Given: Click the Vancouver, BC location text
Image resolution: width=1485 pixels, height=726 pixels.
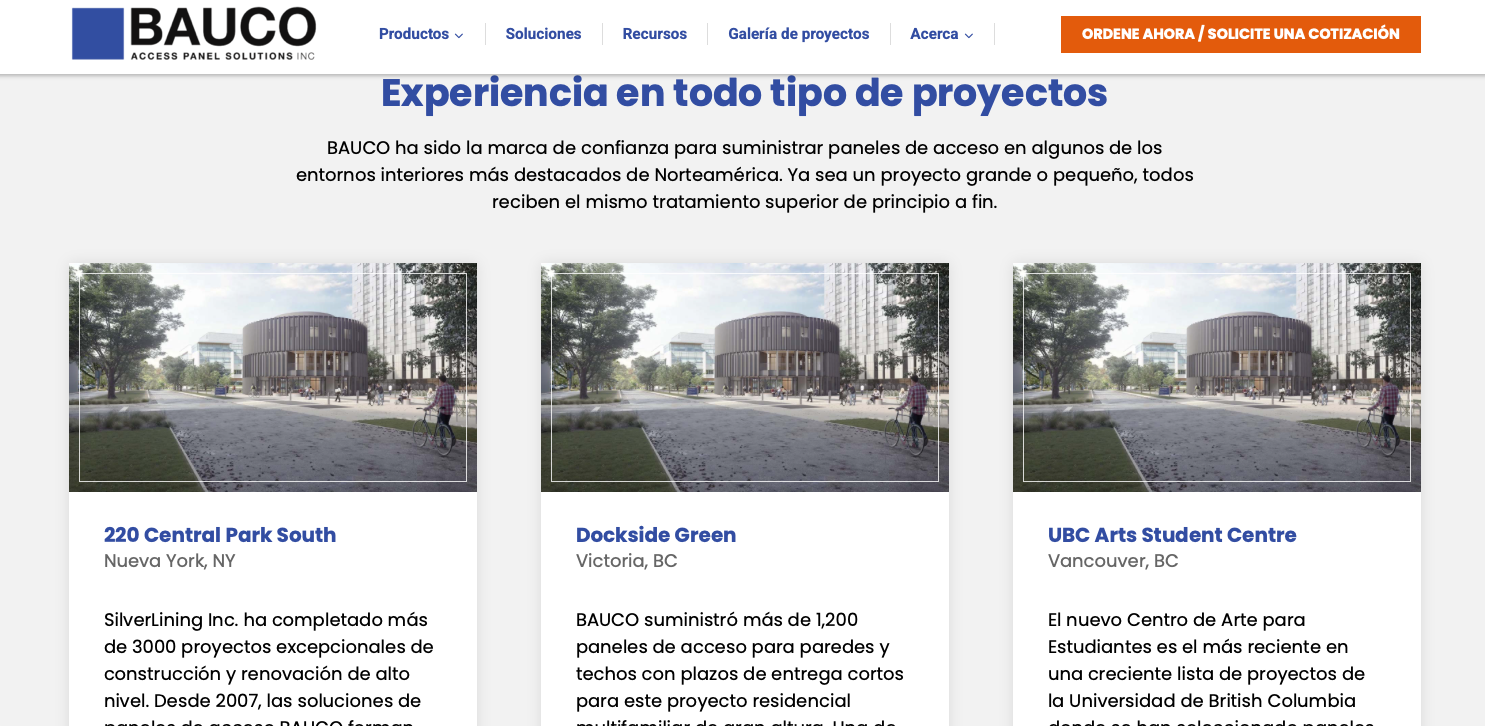Looking at the screenshot, I should point(1113,561).
